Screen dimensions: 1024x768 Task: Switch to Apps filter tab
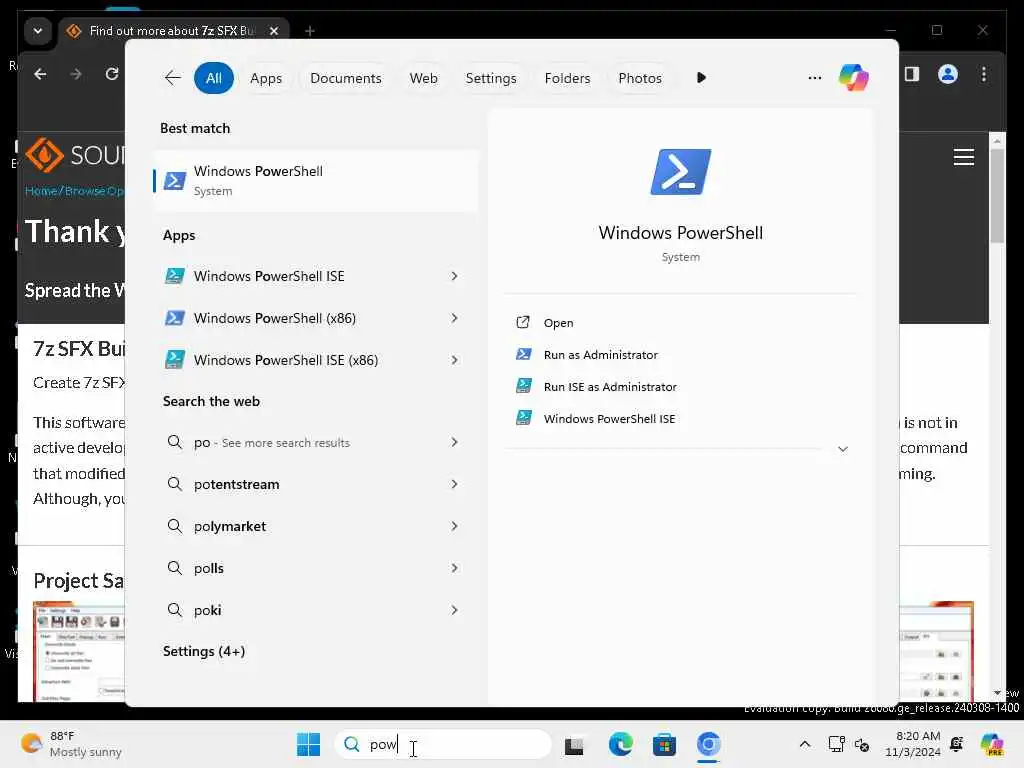(x=266, y=78)
